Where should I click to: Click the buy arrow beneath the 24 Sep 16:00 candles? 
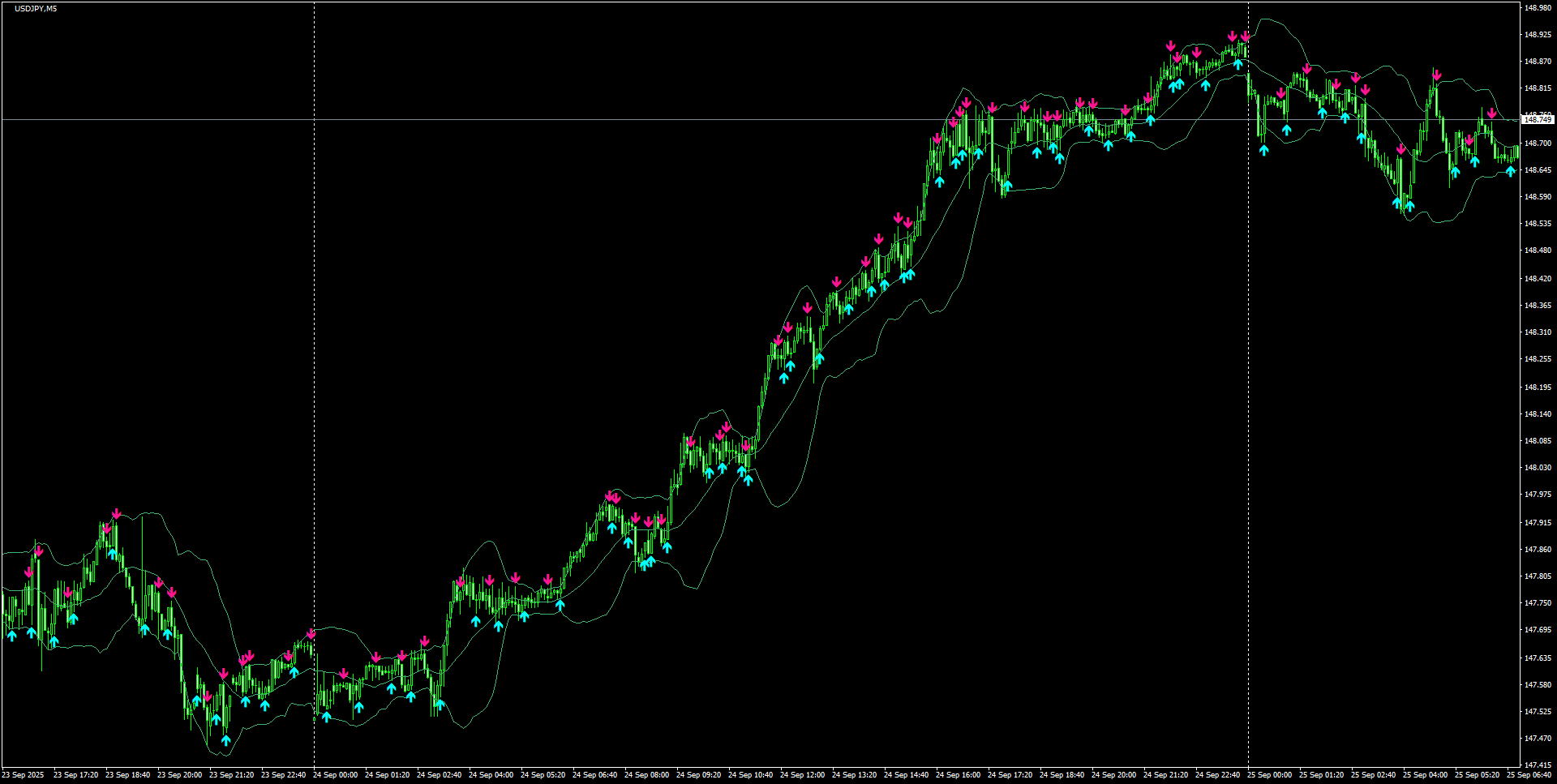click(x=941, y=180)
